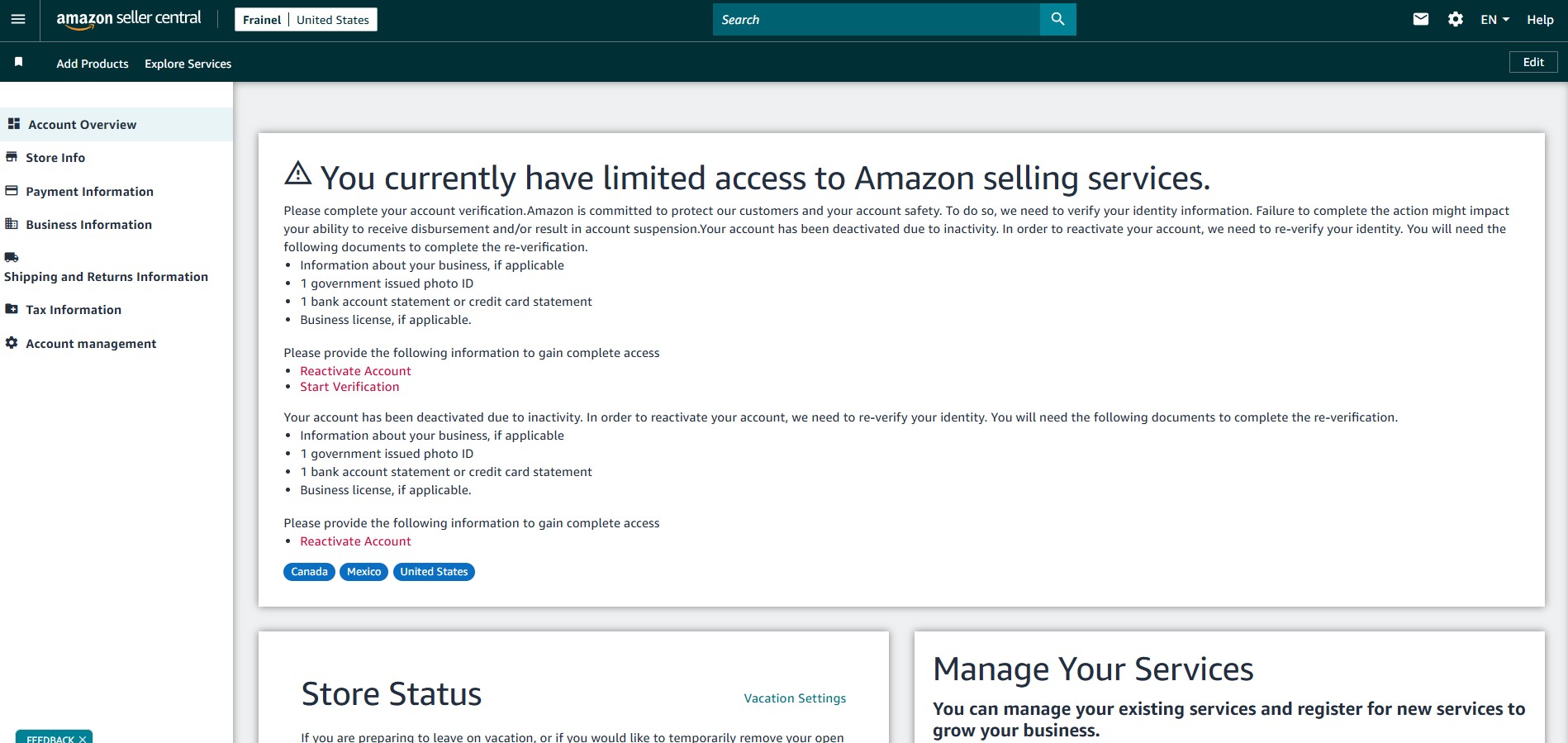The image size is (1568, 743).
Task: Open the hamburger navigation menu
Action: click(x=18, y=19)
